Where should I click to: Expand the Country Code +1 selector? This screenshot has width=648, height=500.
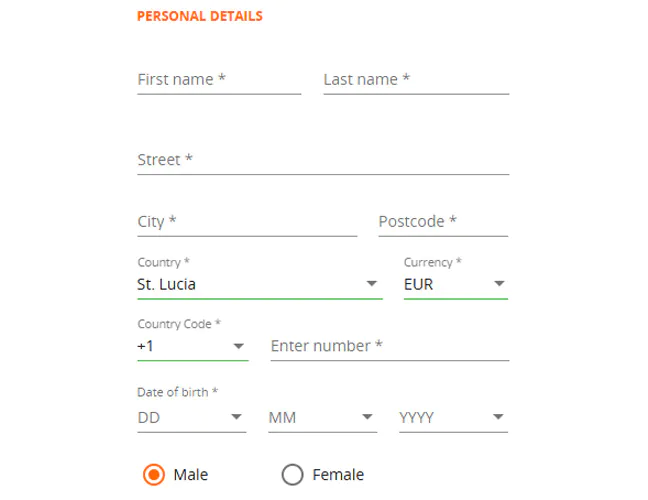coord(180,346)
